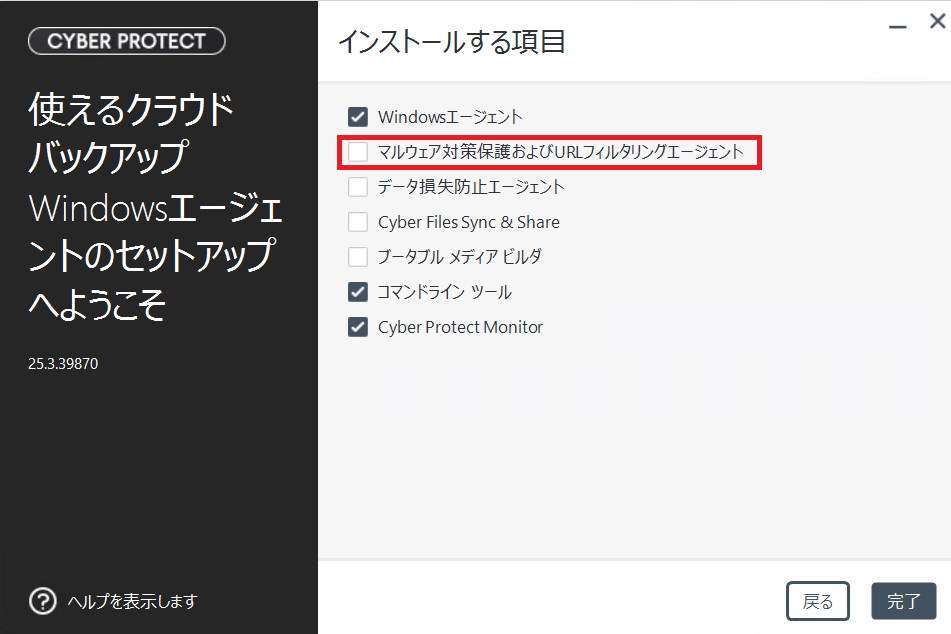Uncheck the Windowsエージェント checkbox
The width and height of the screenshot is (951, 634).
click(x=358, y=116)
